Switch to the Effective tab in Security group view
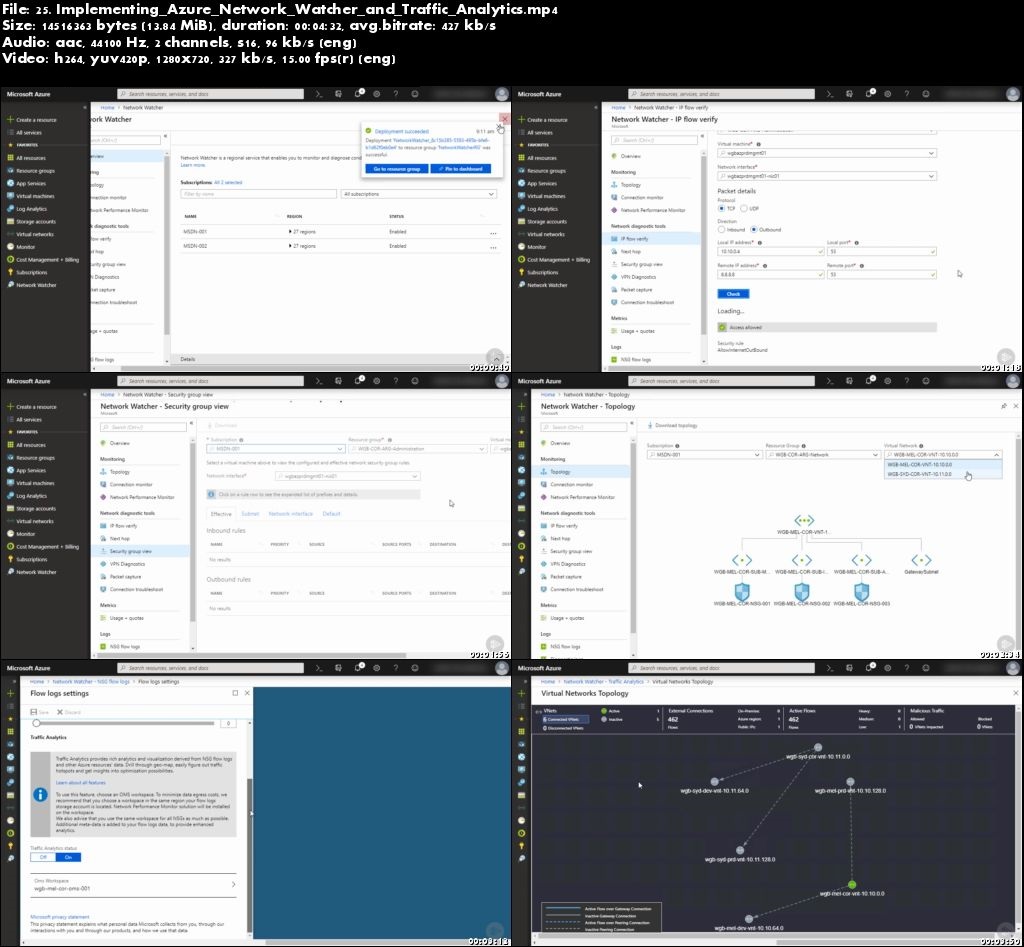 click(221, 514)
